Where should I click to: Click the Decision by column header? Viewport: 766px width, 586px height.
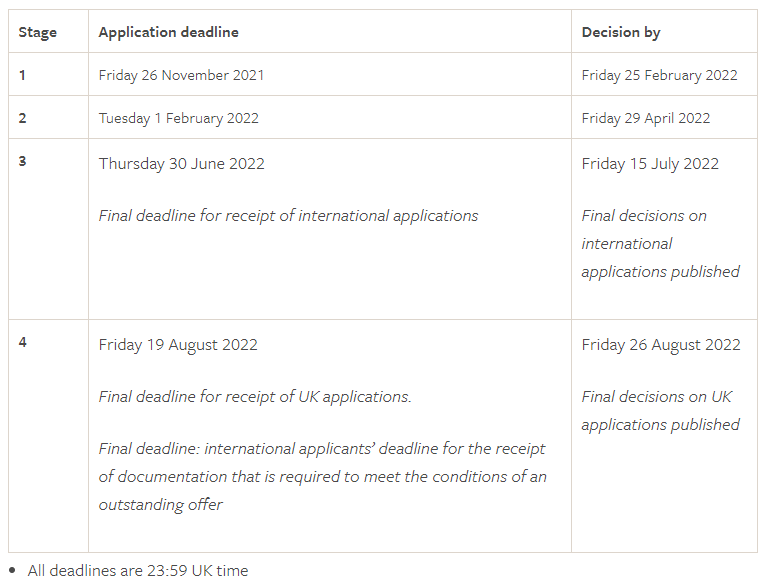point(621,32)
